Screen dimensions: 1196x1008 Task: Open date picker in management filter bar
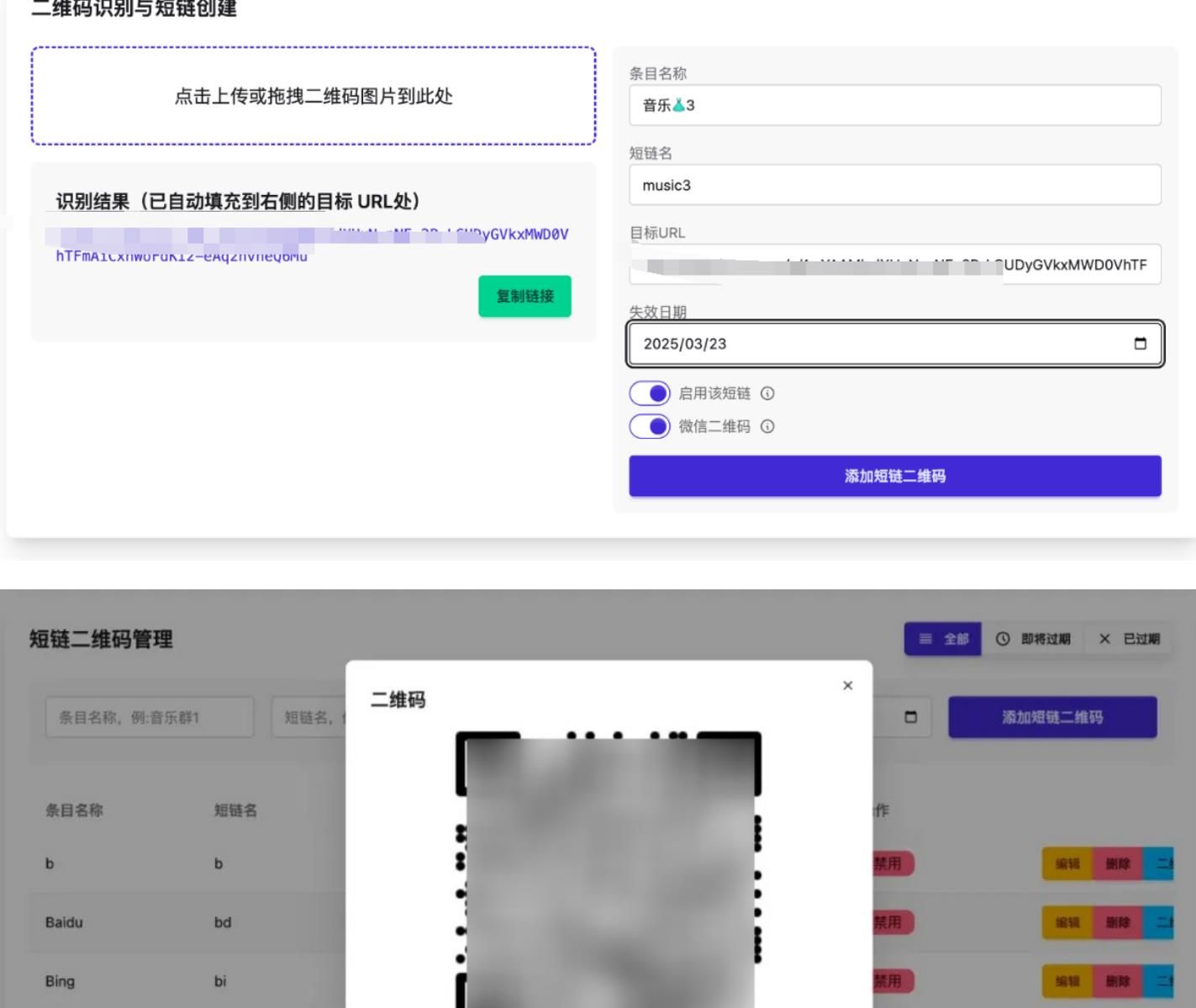913,717
